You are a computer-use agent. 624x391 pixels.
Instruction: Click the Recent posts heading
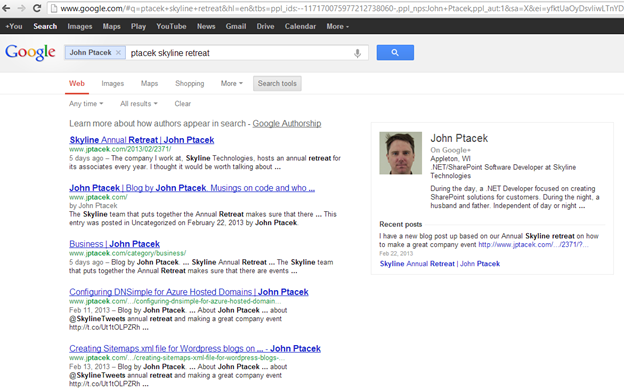coord(400,224)
